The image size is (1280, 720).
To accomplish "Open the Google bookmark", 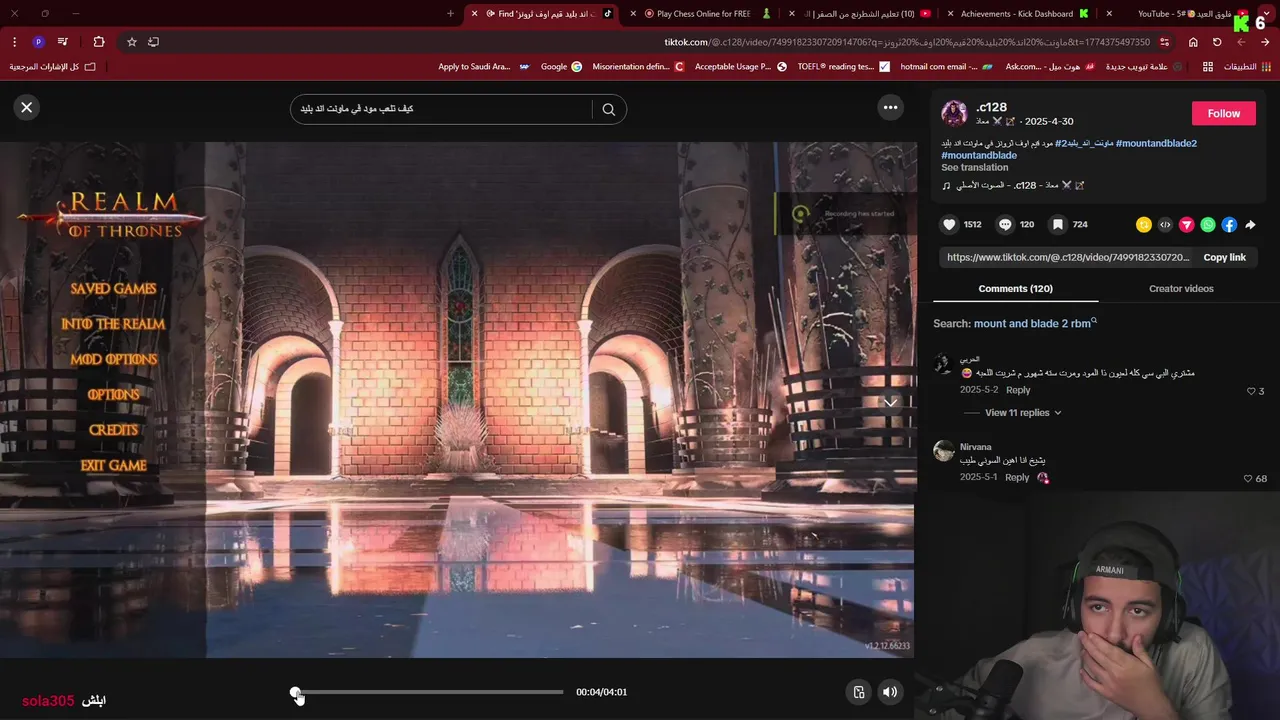I will pyautogui.click(x=561, y=67).
